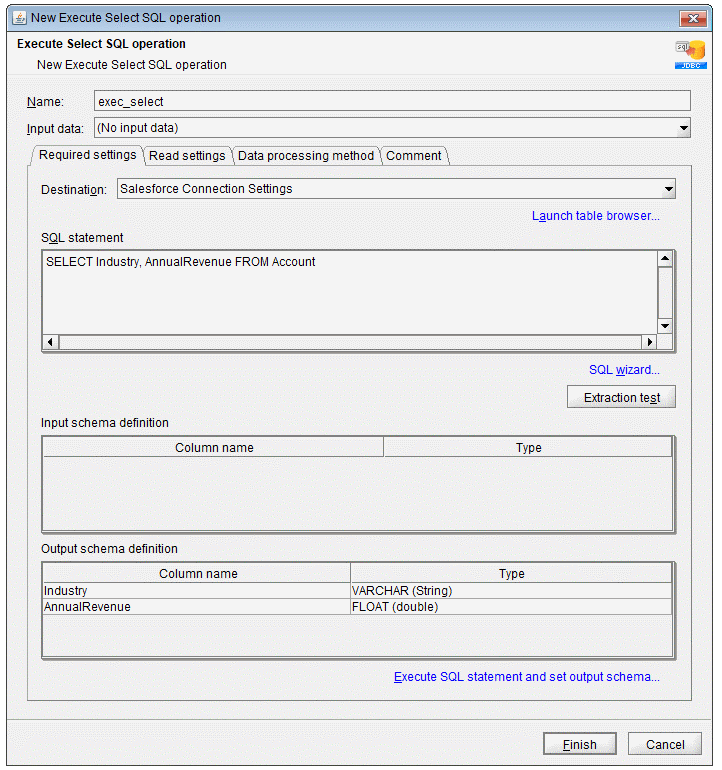
Task: Switch to the Read settings tab
Action: pos(187,155)
